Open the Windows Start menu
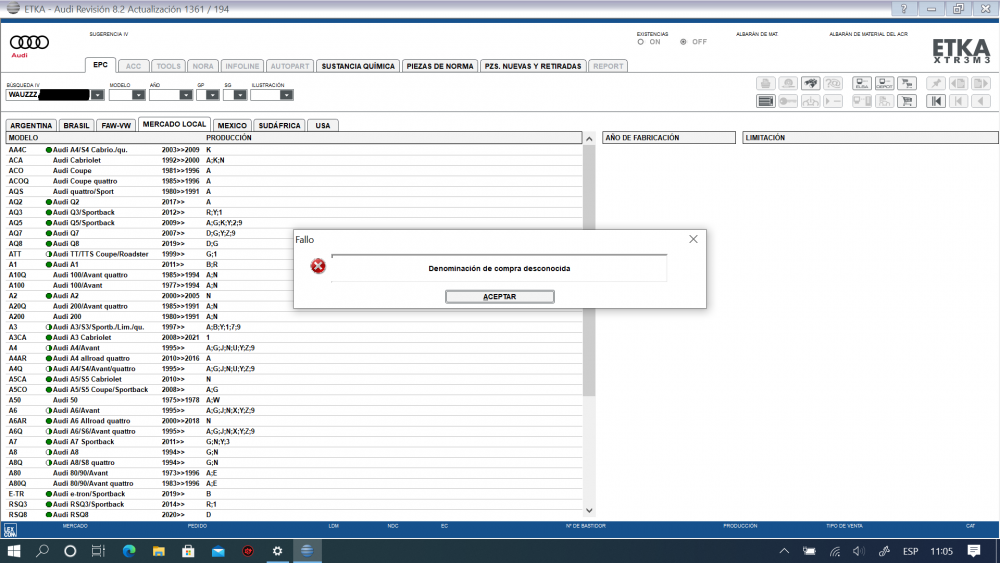Screen dimensions: 1000x563 [x=13, y=551]
